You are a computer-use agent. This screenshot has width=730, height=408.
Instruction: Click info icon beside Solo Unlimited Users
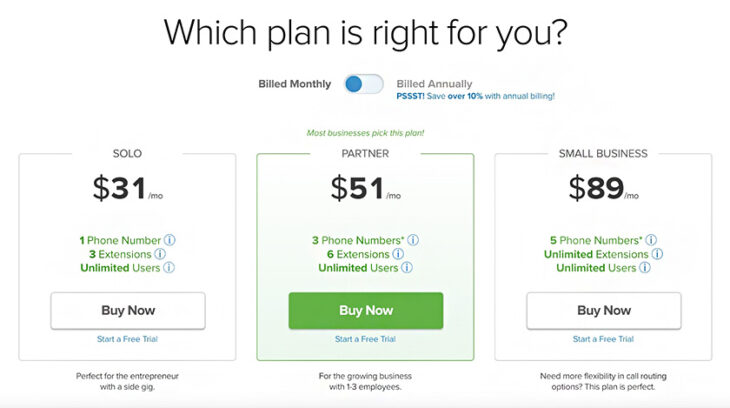[169, 268]
